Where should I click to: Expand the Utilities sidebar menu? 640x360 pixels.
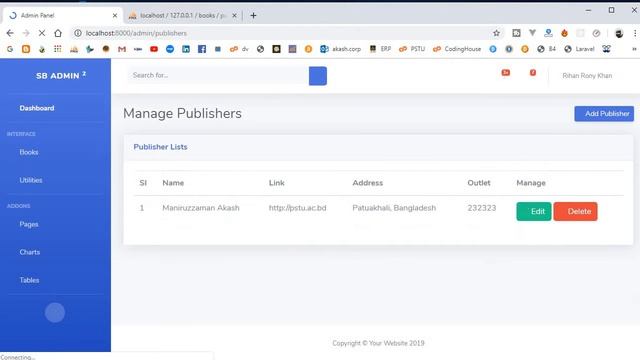coord(31,180)
